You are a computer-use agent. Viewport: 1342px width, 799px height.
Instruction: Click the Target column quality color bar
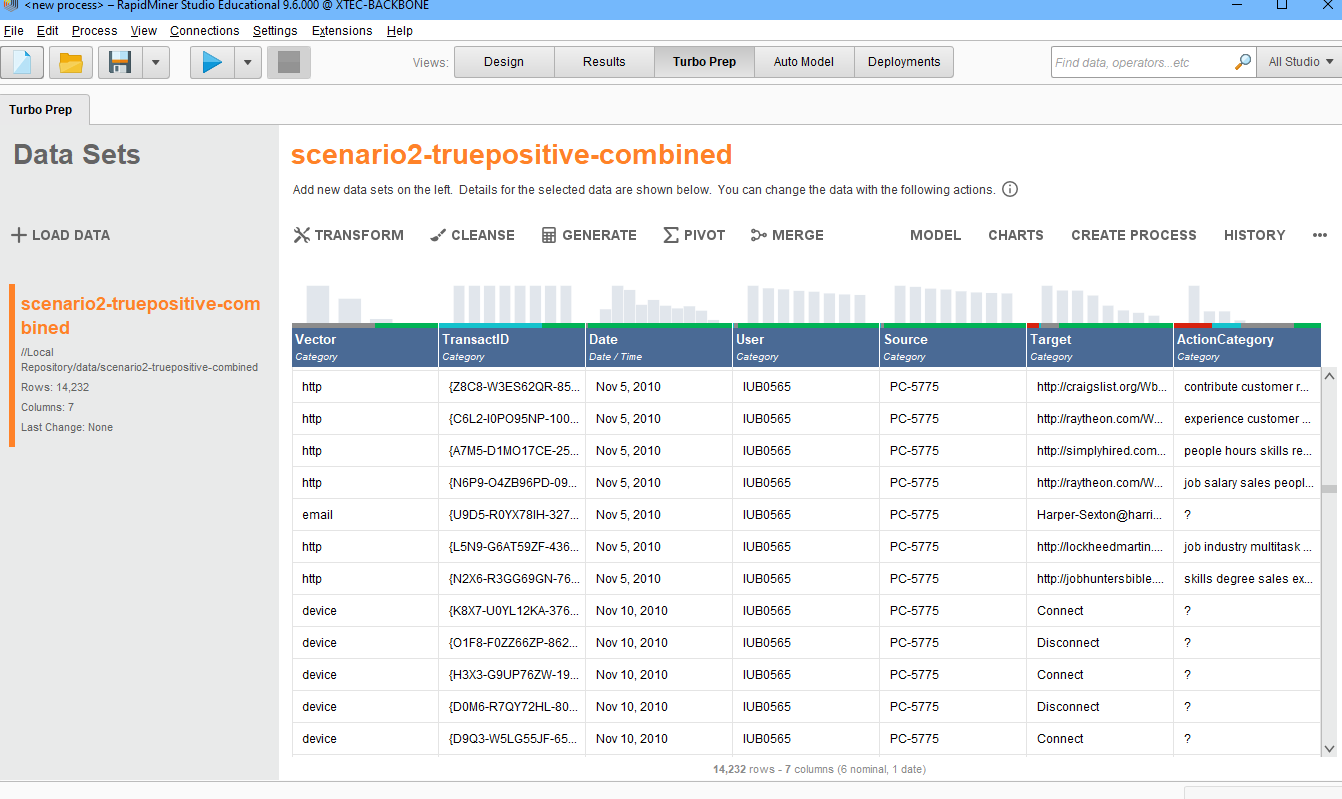coord(1100,325)
